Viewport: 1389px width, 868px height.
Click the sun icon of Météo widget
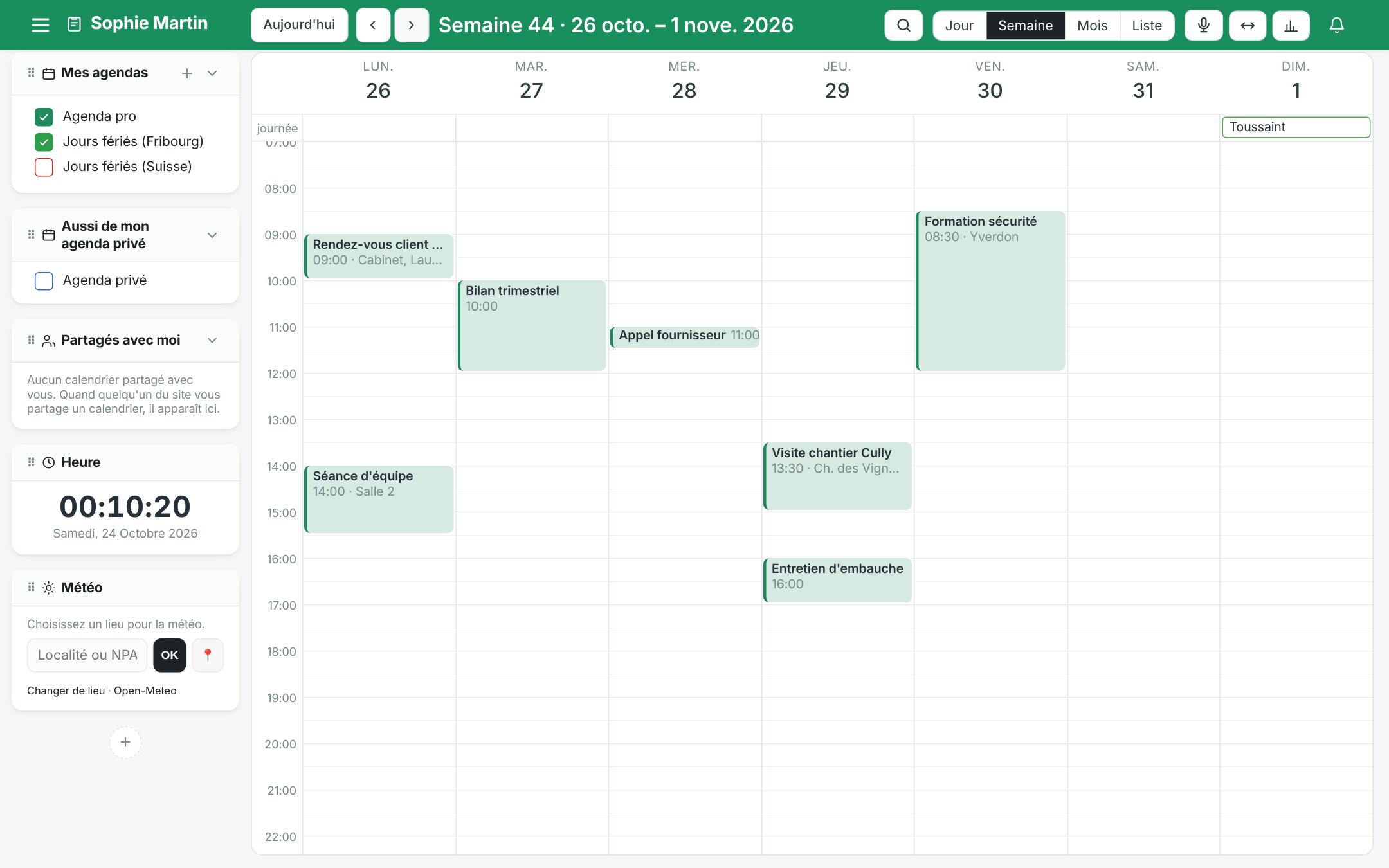48,588
